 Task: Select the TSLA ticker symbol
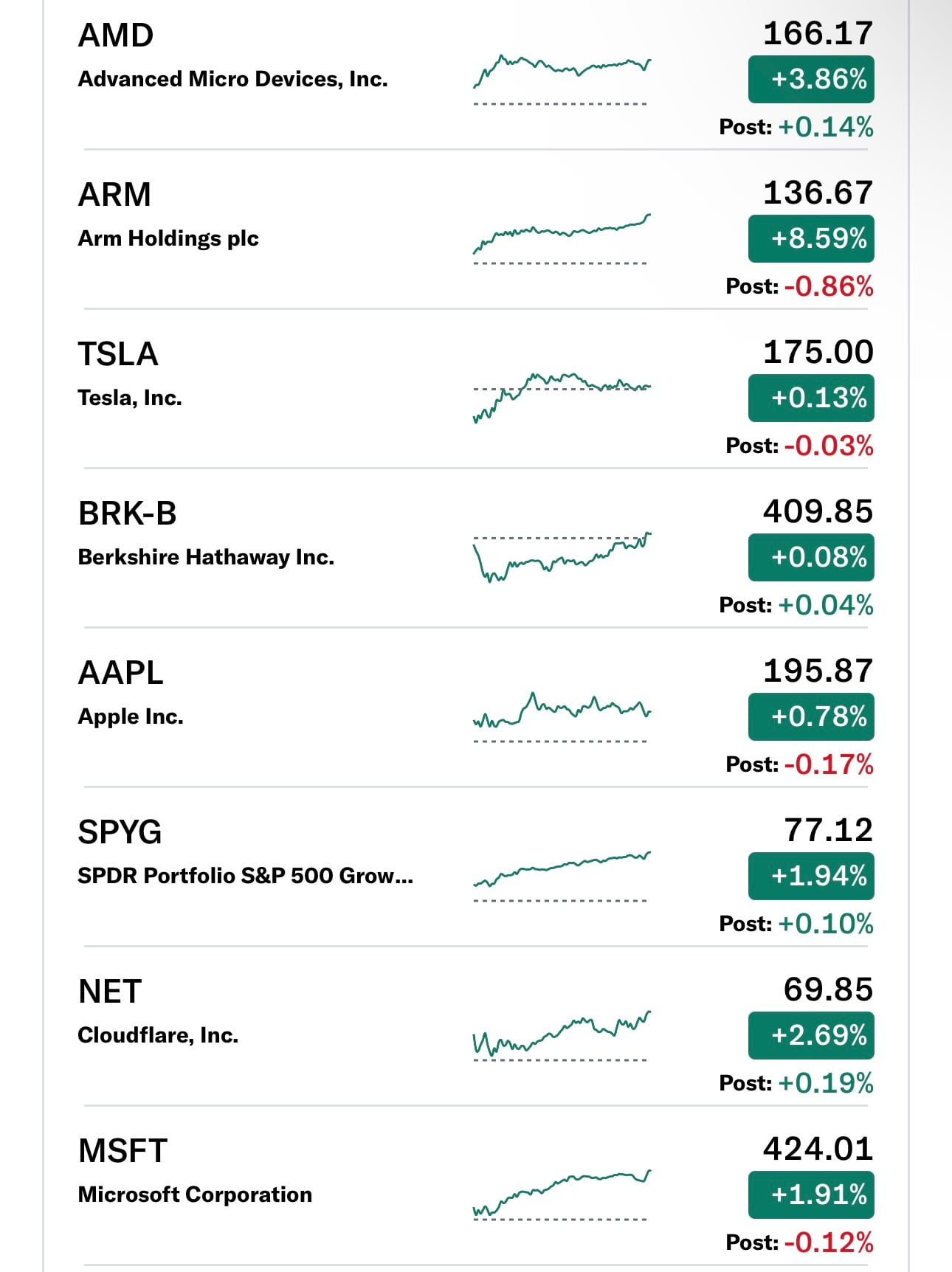118,354
